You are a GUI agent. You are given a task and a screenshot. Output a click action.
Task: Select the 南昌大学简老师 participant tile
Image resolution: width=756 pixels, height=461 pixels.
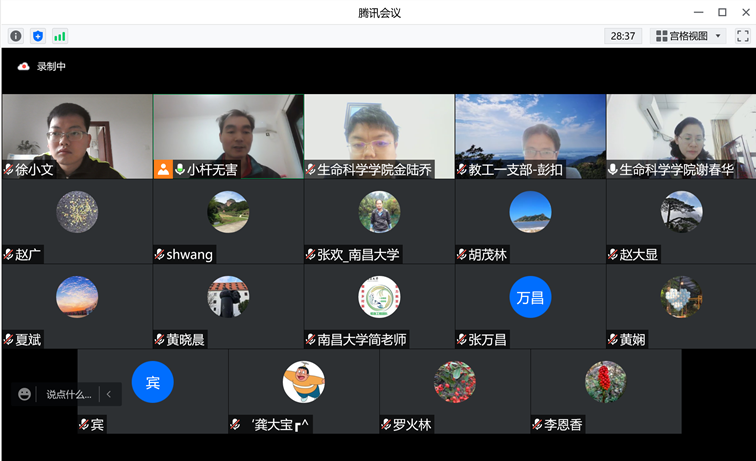coord(379,305)
